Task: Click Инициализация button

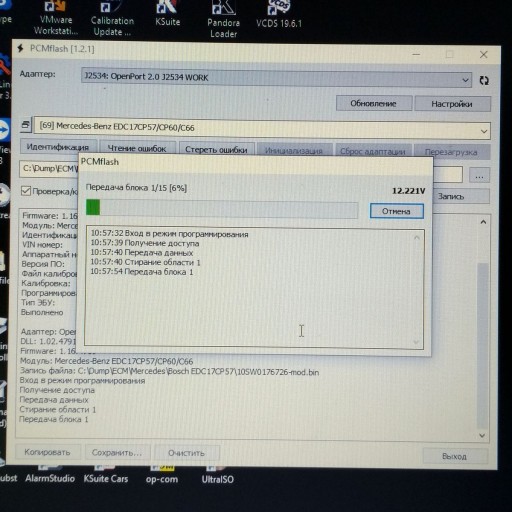Action: [294, 151]
